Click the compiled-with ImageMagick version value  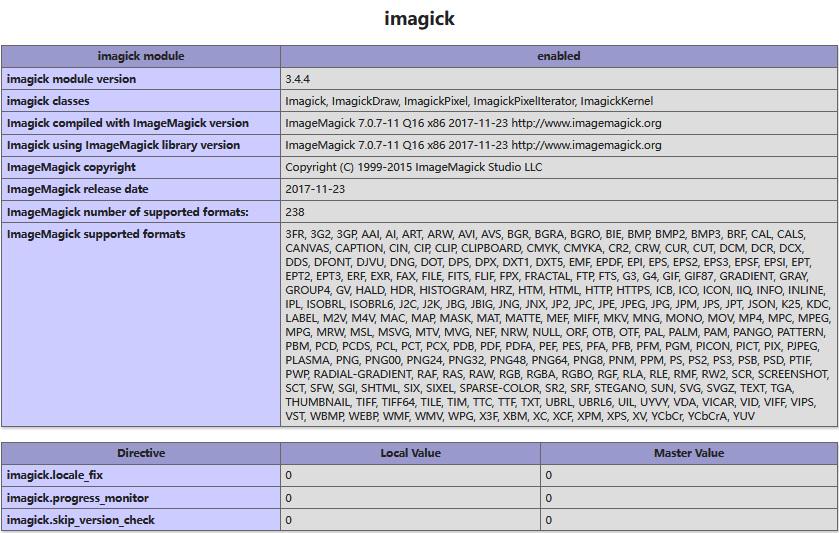tap(473, 123)
